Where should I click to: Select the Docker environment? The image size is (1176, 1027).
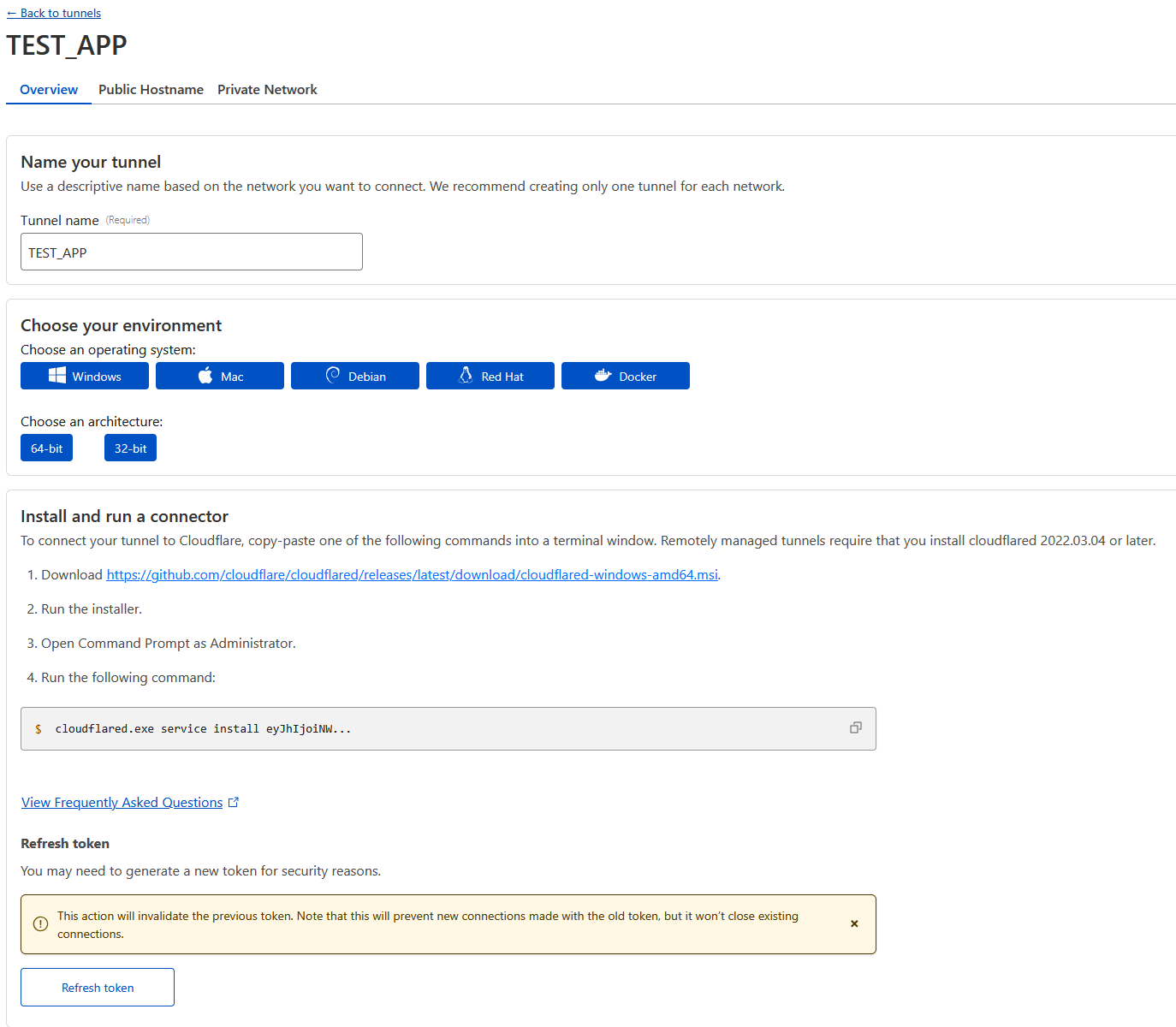(x=625, y=376)
